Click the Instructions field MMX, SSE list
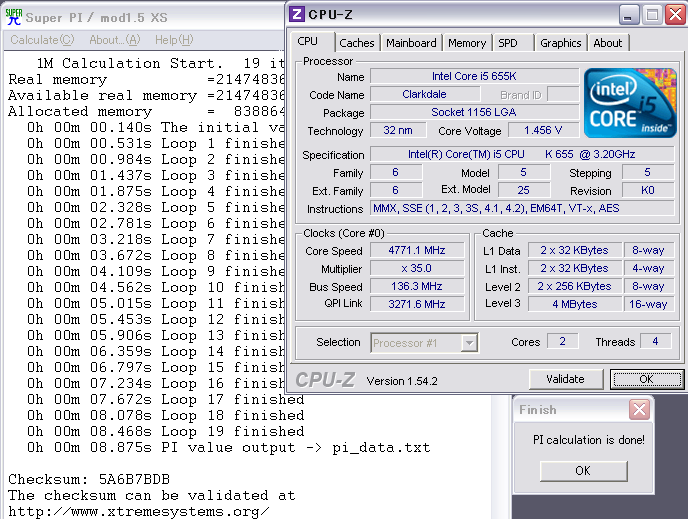 coord(522,208)
